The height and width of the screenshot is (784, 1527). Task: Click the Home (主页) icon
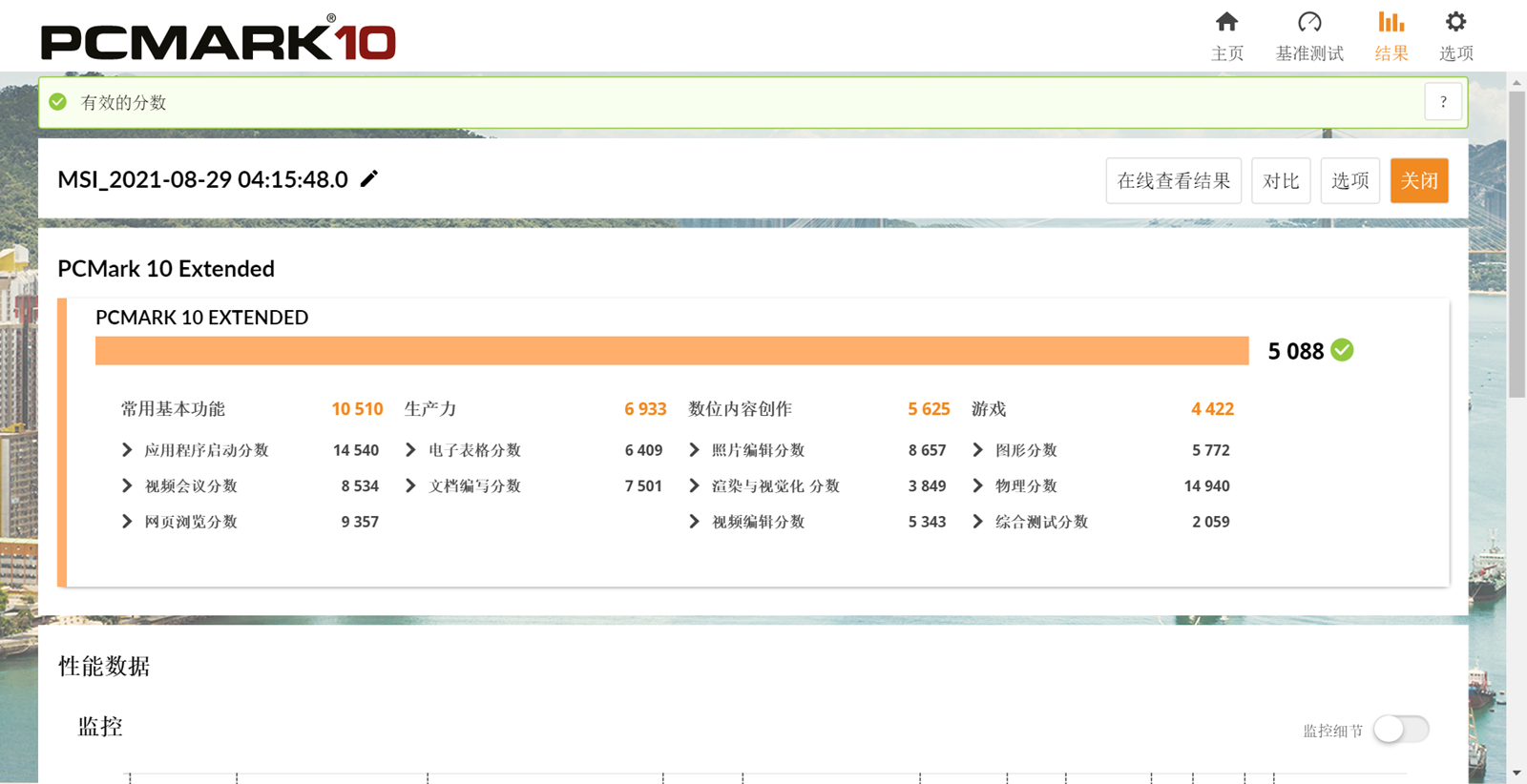pyautogui.click(x=1226, y=22)
